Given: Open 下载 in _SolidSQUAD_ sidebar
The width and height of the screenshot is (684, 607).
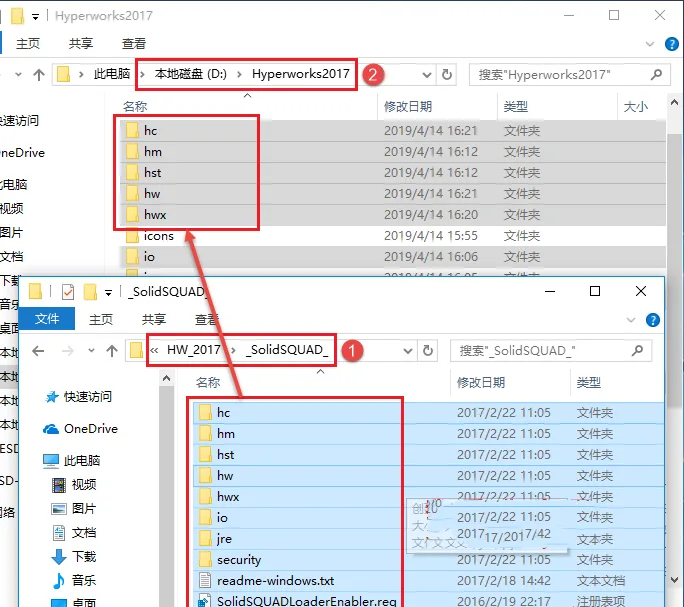Looking at the screenshot, I should point(74,556).
